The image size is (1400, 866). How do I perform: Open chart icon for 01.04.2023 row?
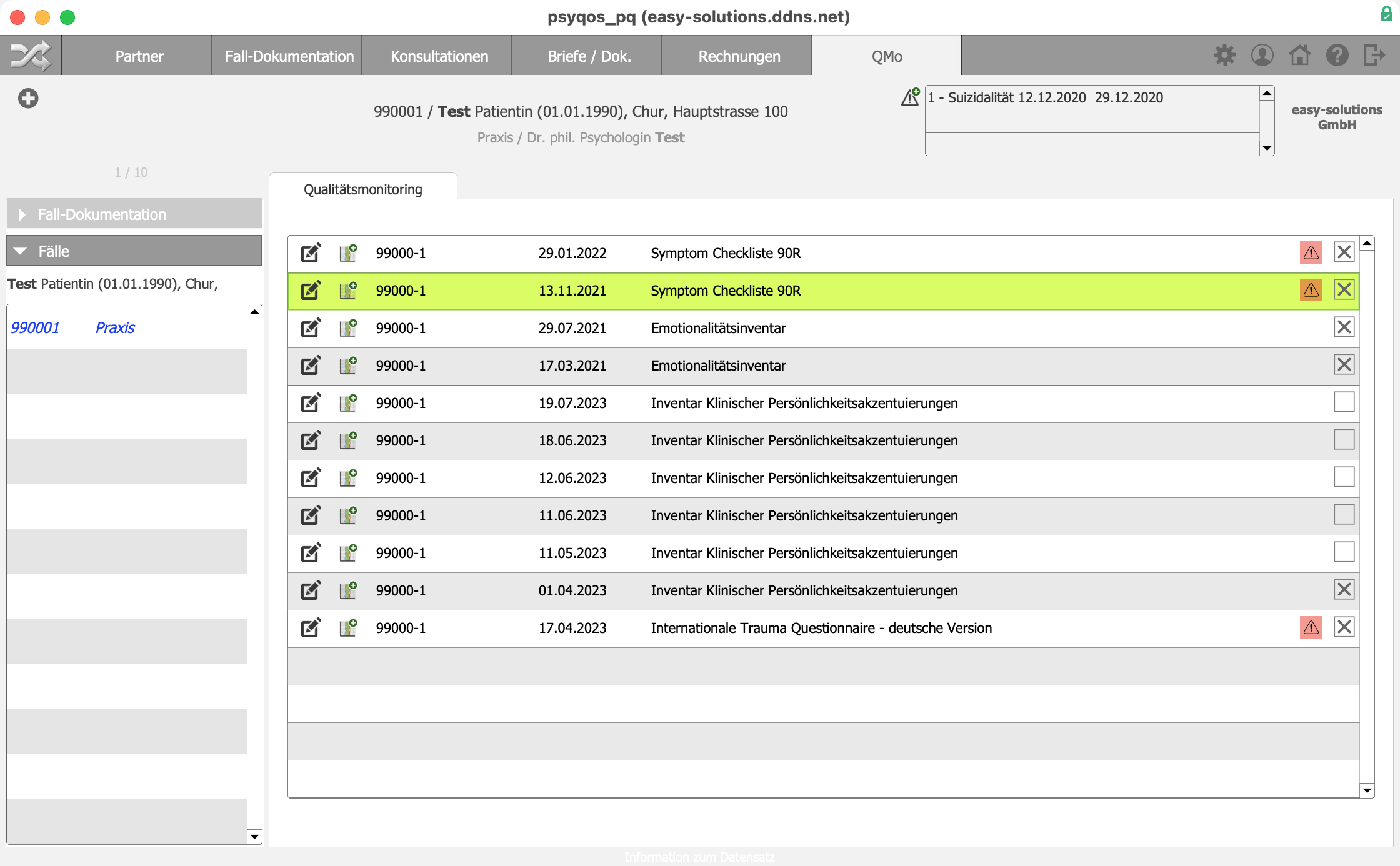click(348, 590)
